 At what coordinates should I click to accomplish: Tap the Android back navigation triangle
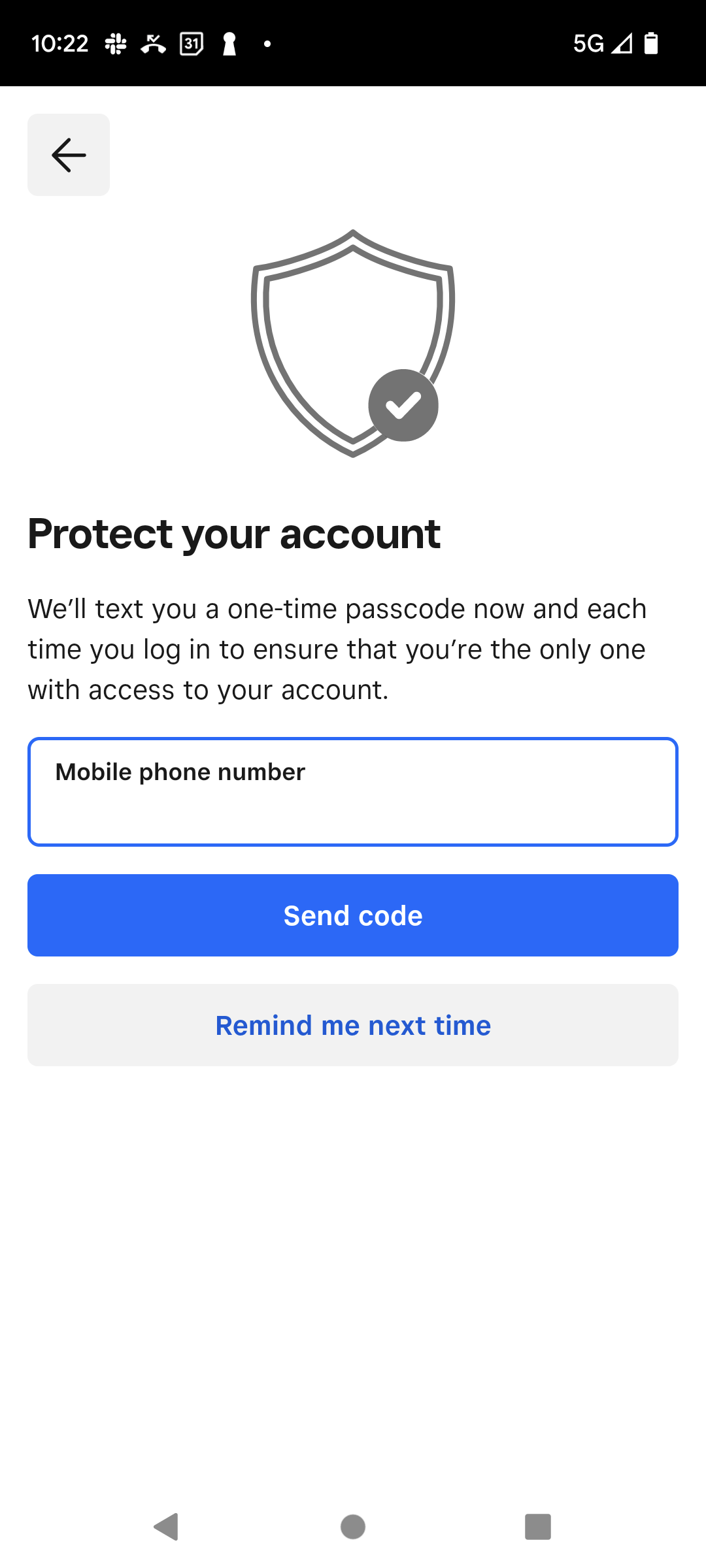tap(166, 1527)
